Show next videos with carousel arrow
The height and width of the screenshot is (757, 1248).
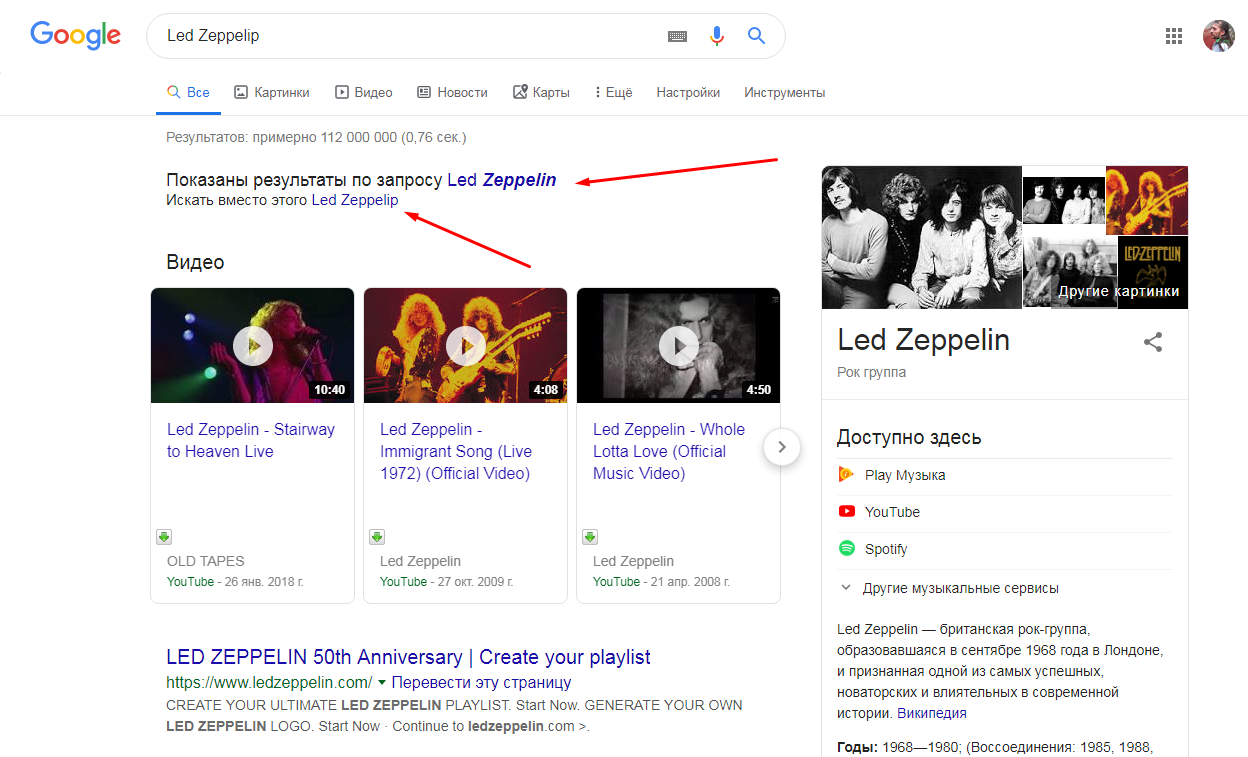[x=782, y=447]
